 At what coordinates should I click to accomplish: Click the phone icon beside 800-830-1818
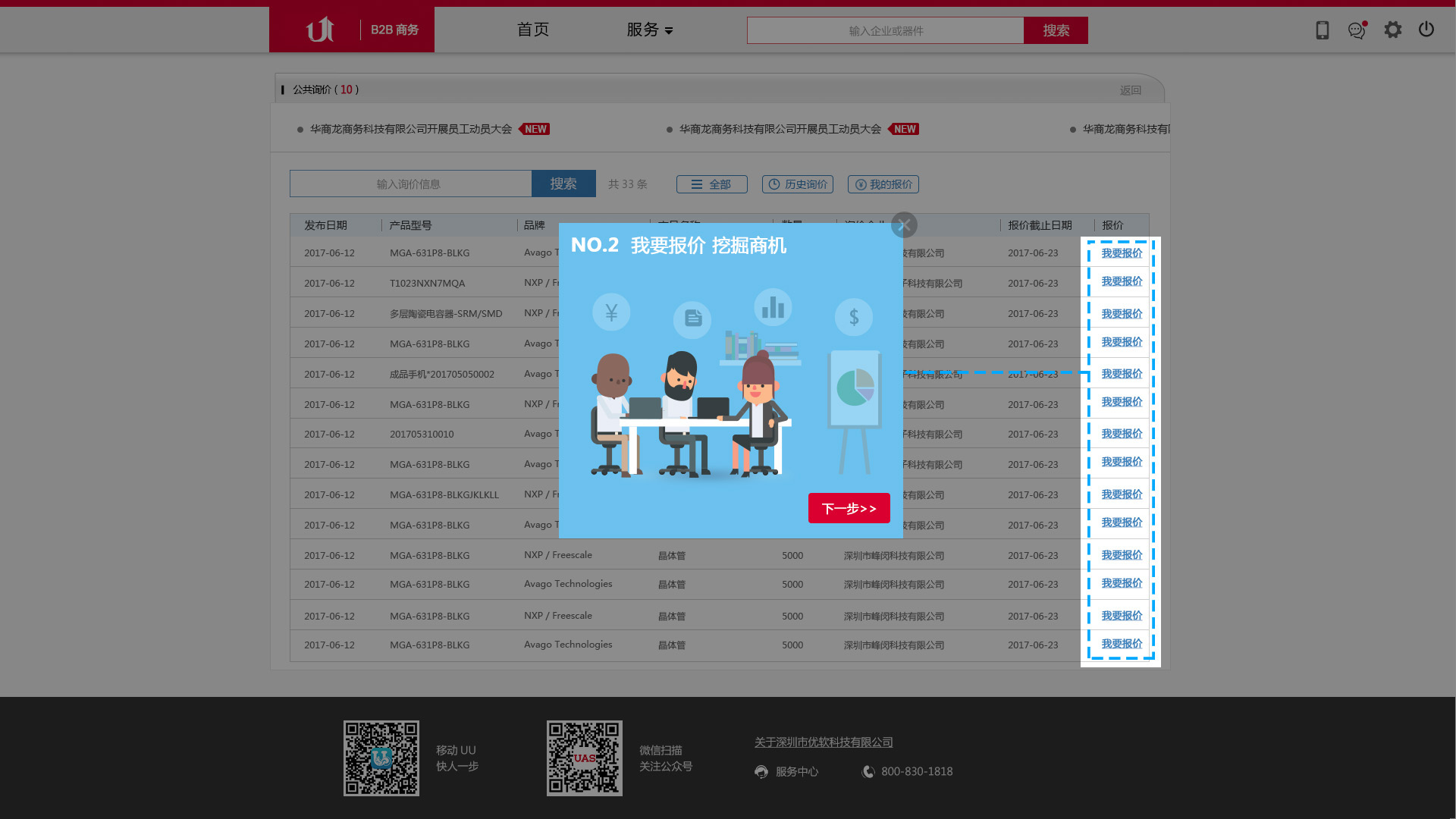868,772
